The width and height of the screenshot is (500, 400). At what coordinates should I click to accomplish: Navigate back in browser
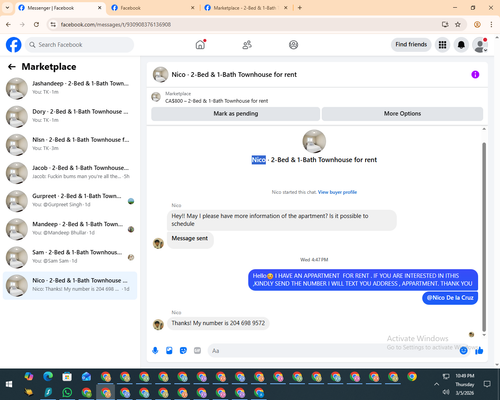tap(8, 24)
